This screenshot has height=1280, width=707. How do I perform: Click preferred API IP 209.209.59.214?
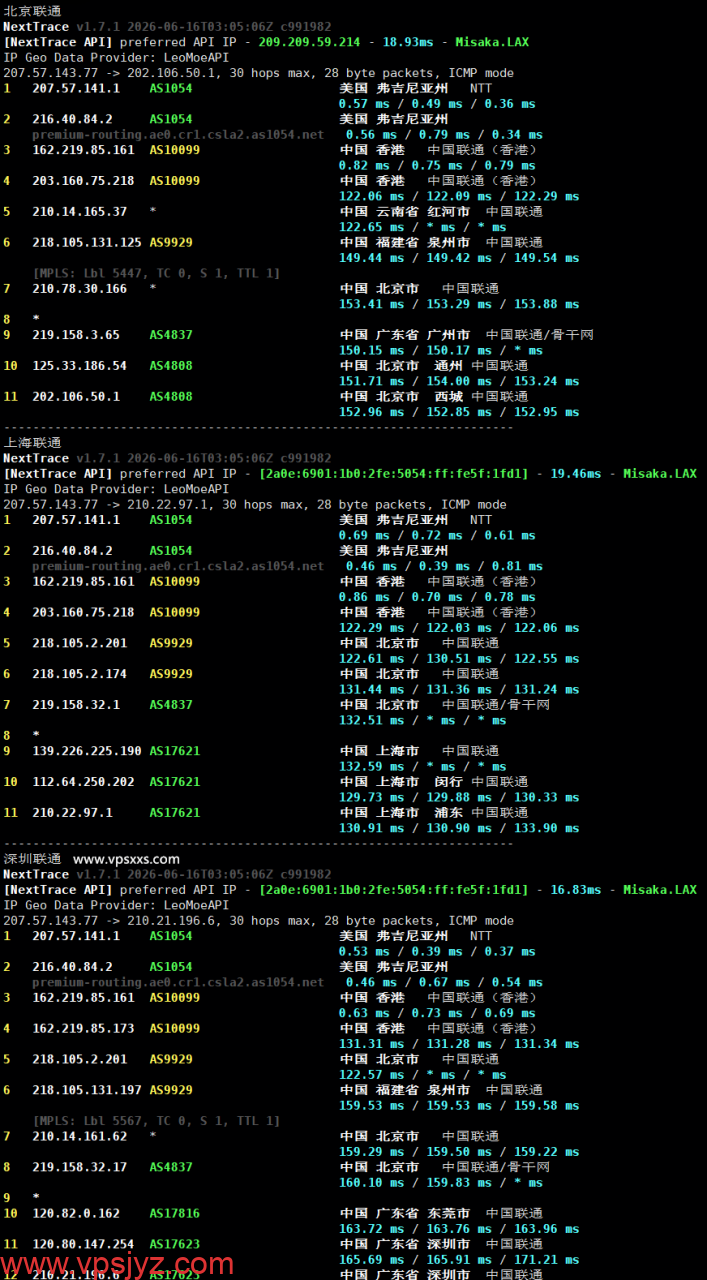pyautogui.click(x=309, y=42)
